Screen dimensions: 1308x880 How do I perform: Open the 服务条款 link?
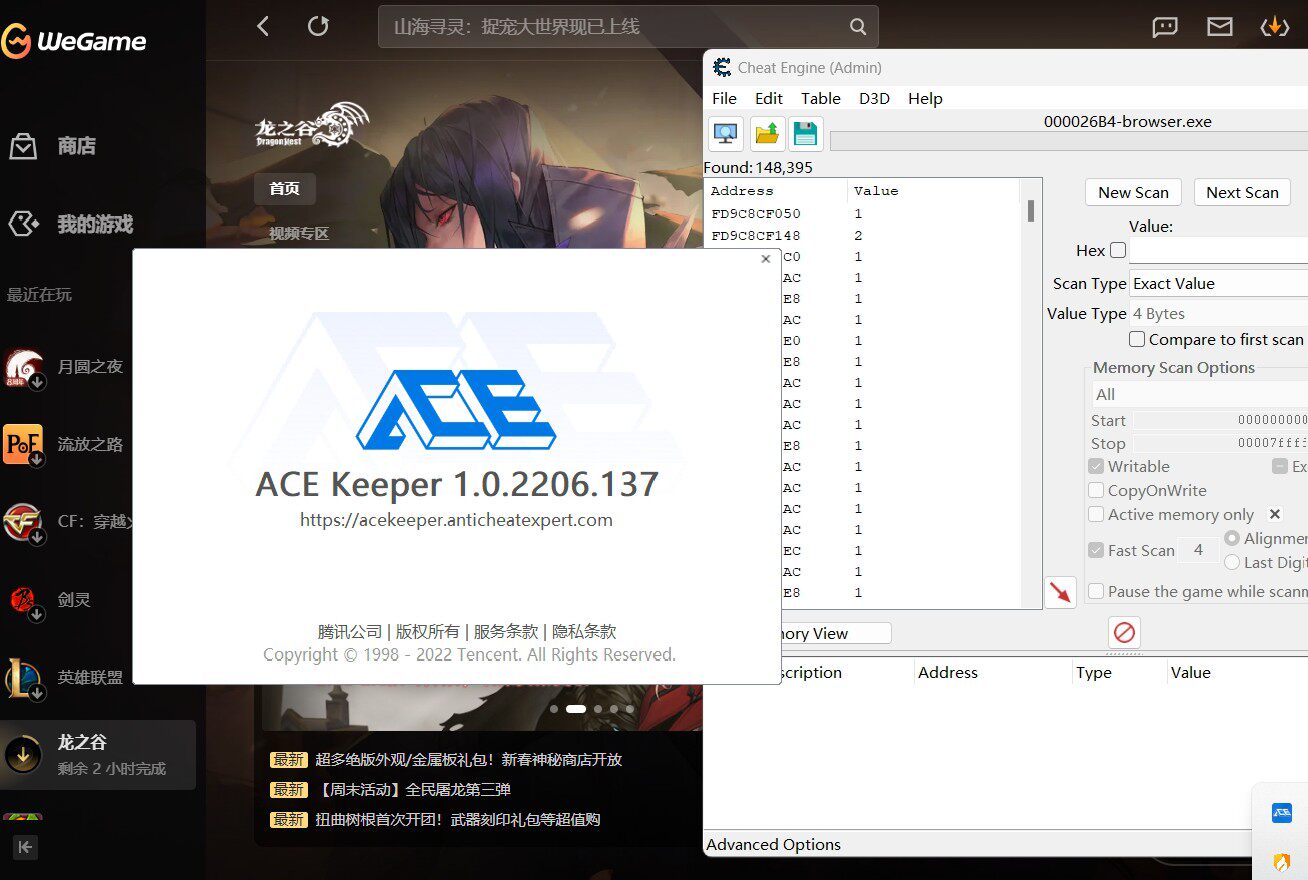(x=506, y=631)
